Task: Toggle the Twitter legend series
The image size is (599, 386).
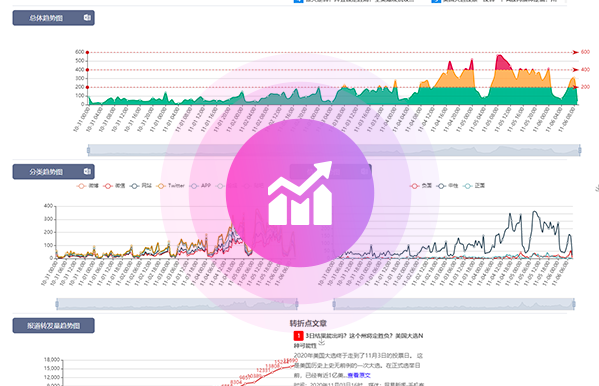Action: 171,186
